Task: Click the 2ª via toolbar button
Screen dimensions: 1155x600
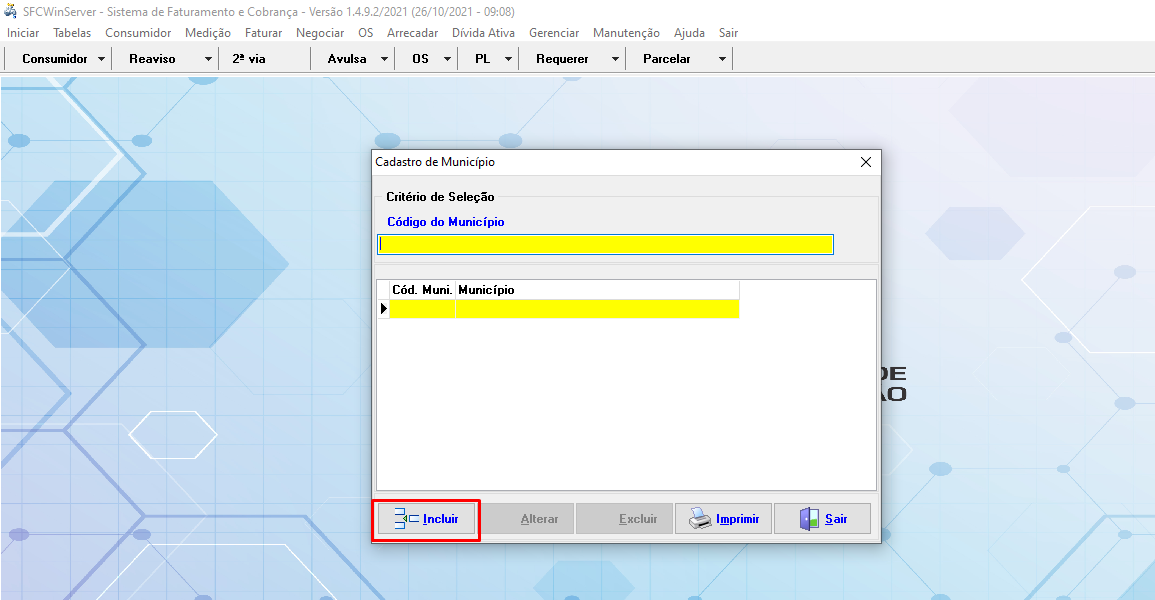Action: [x=249, y=59]
